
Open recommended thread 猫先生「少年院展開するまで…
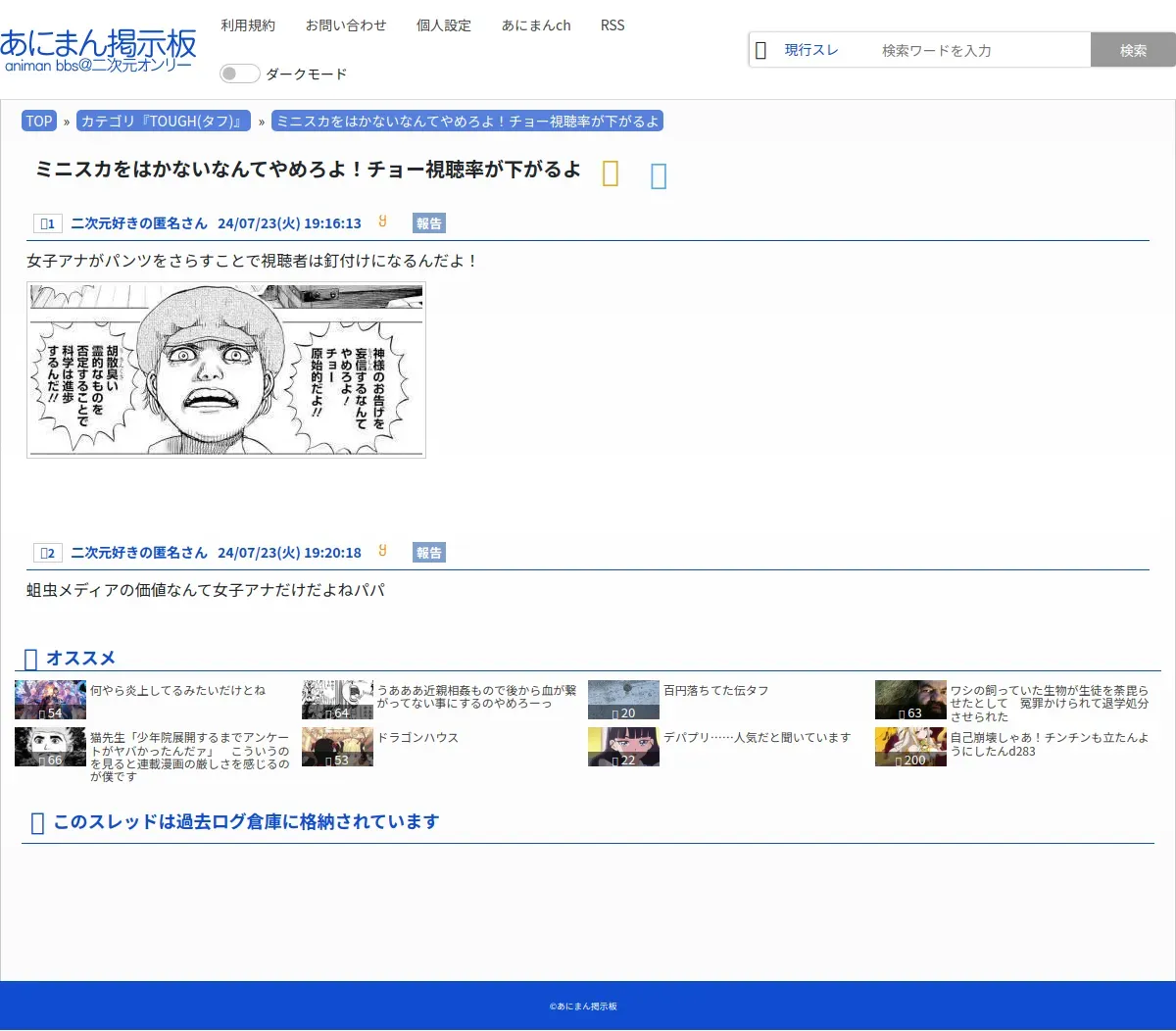click(190, 757)
